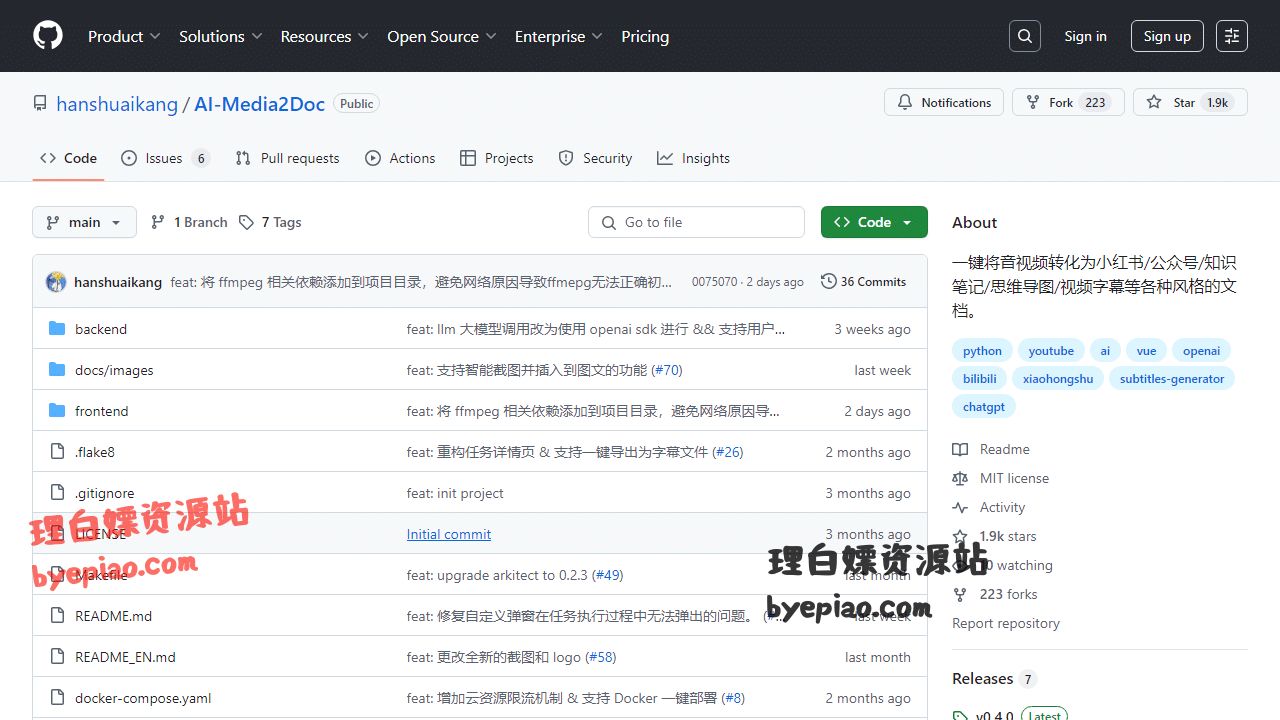1280x720 pixels.
Task: Open the backend folder name
Action: (x=101, y=329)
